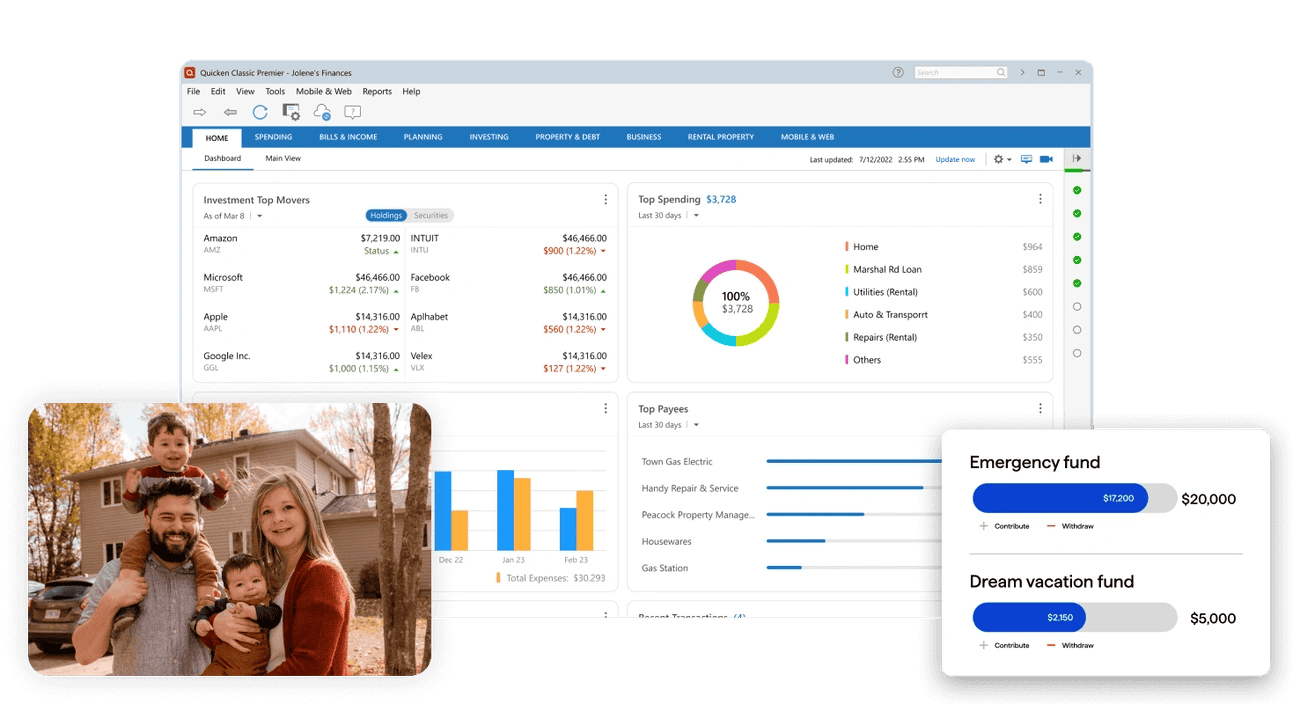Open Top Spending three-dot menu
Screen dimensions: 1300x704
[1040, 199]
